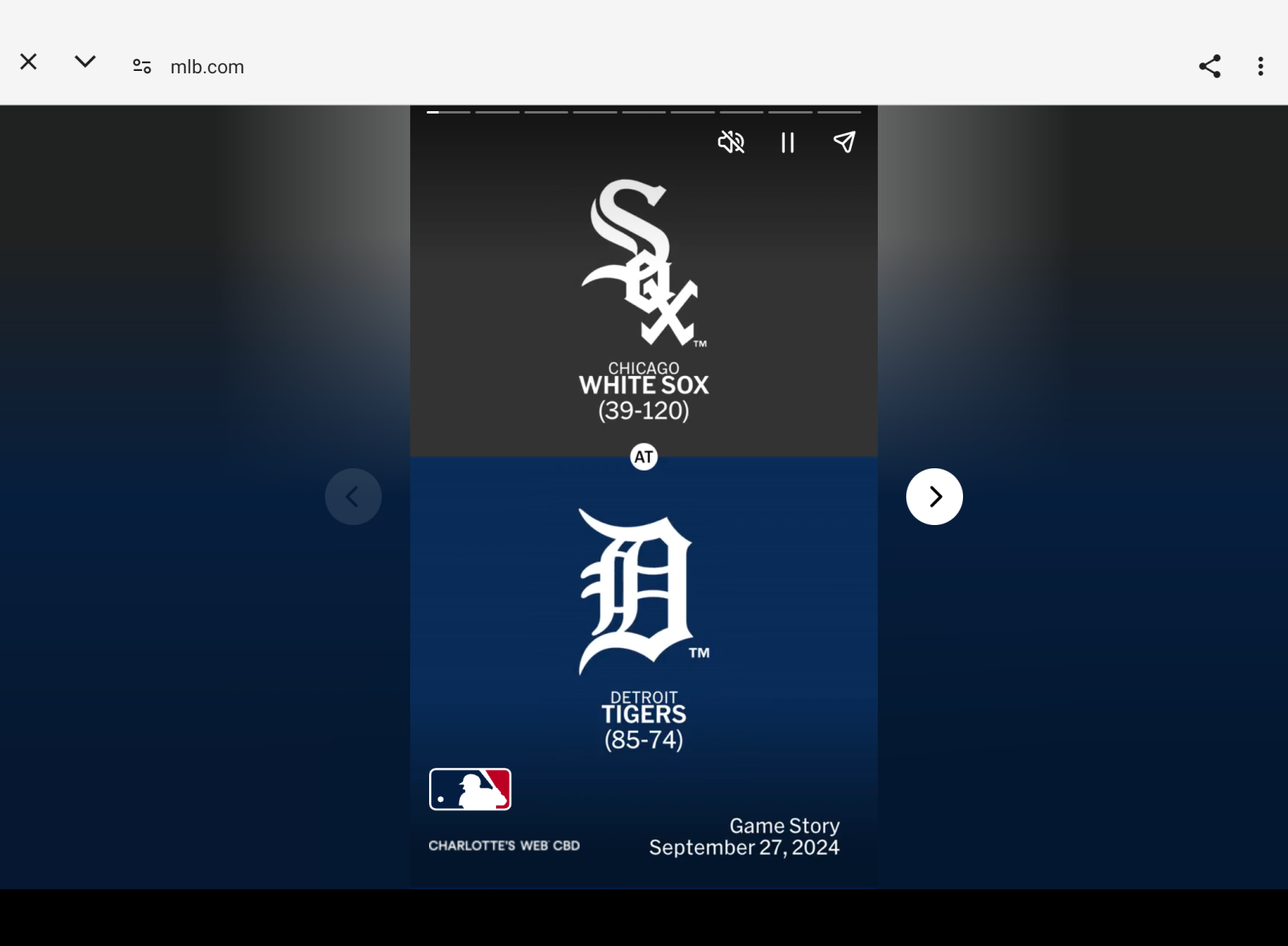Open the browser share menu
This screenshot has height=946, width=1288.
point(1210,66)
